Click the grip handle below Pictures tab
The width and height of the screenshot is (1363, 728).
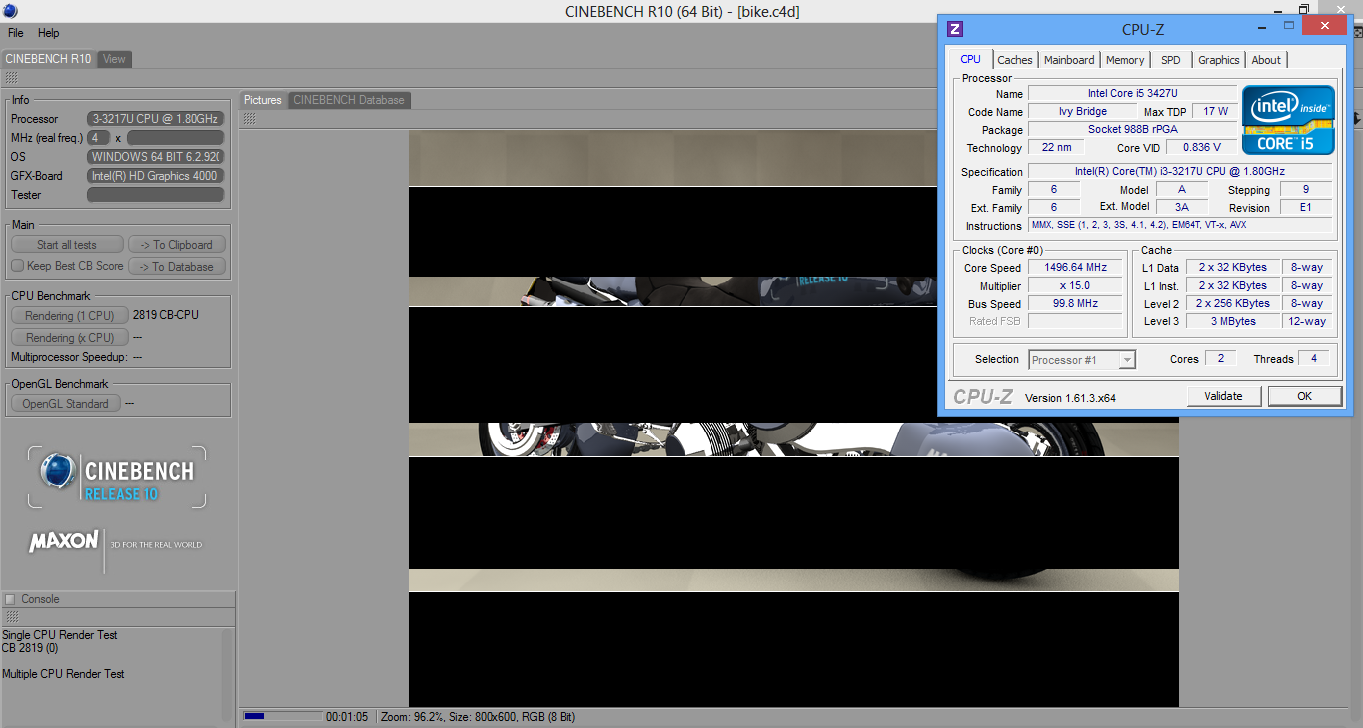250,118
